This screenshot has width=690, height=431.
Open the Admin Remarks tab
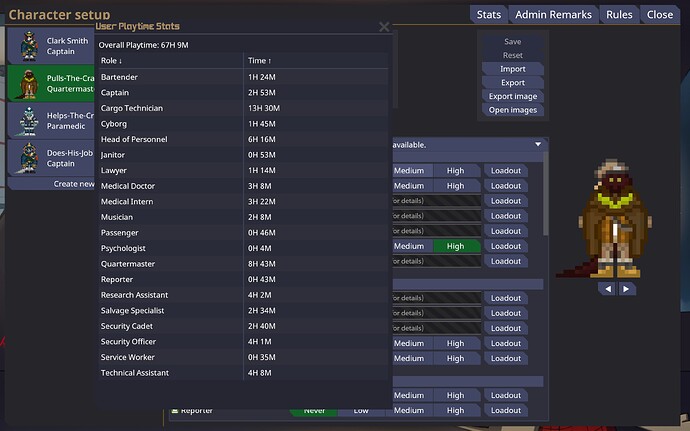coord(553,15)
